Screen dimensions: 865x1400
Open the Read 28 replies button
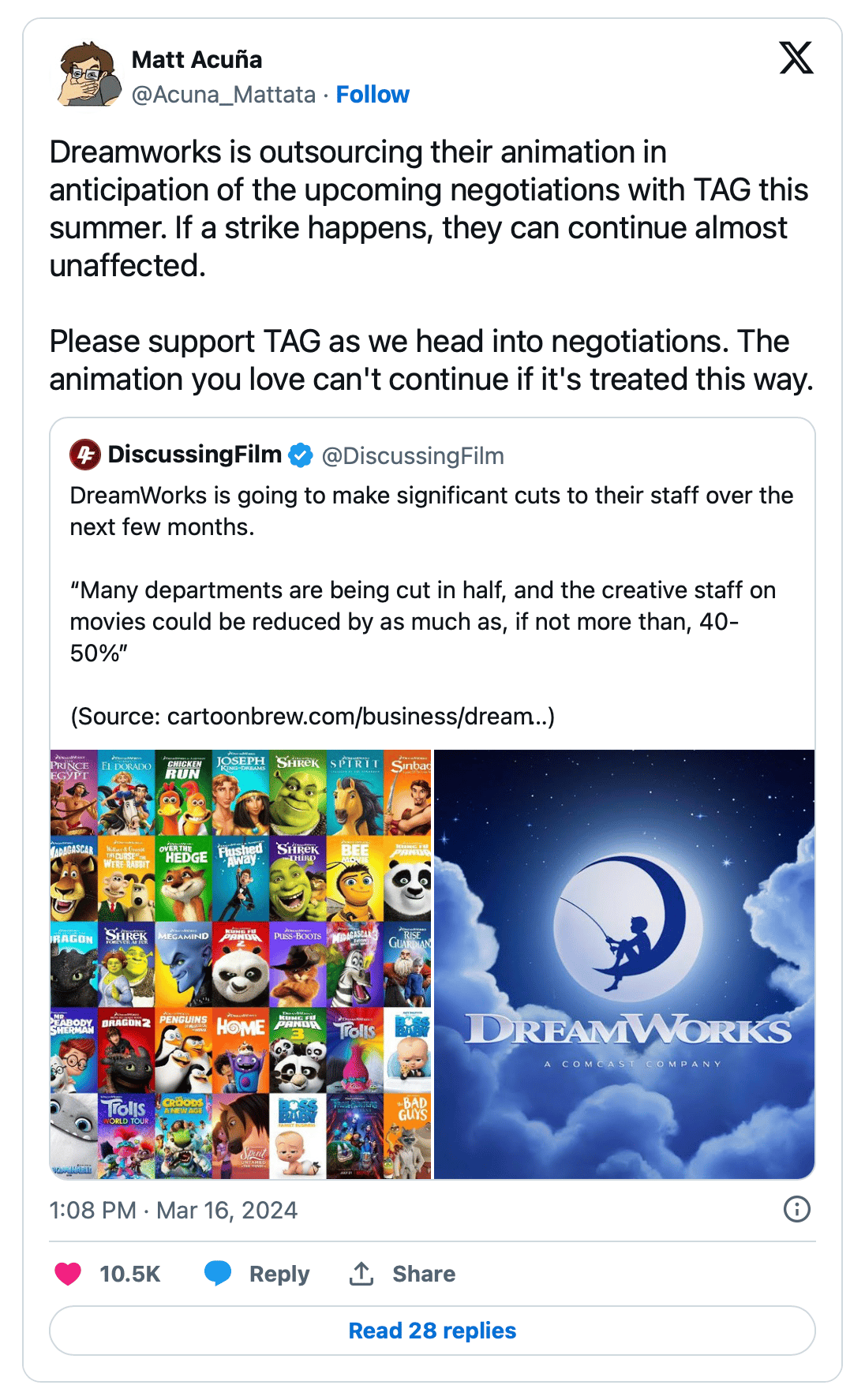[432, 1331]
